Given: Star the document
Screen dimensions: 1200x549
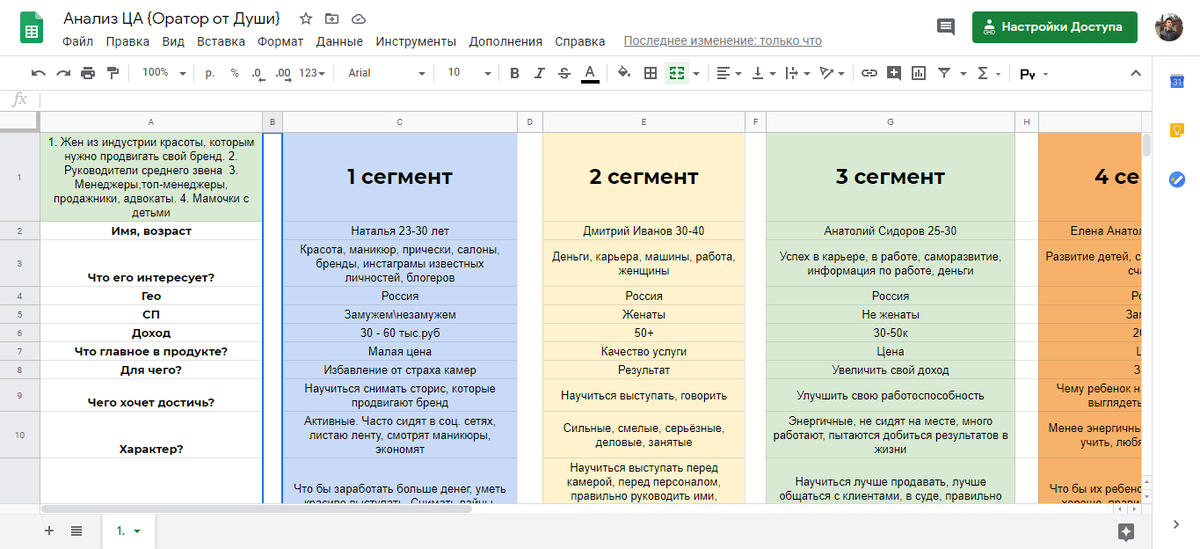Looking at the screenshot, I should click(306, 19).
